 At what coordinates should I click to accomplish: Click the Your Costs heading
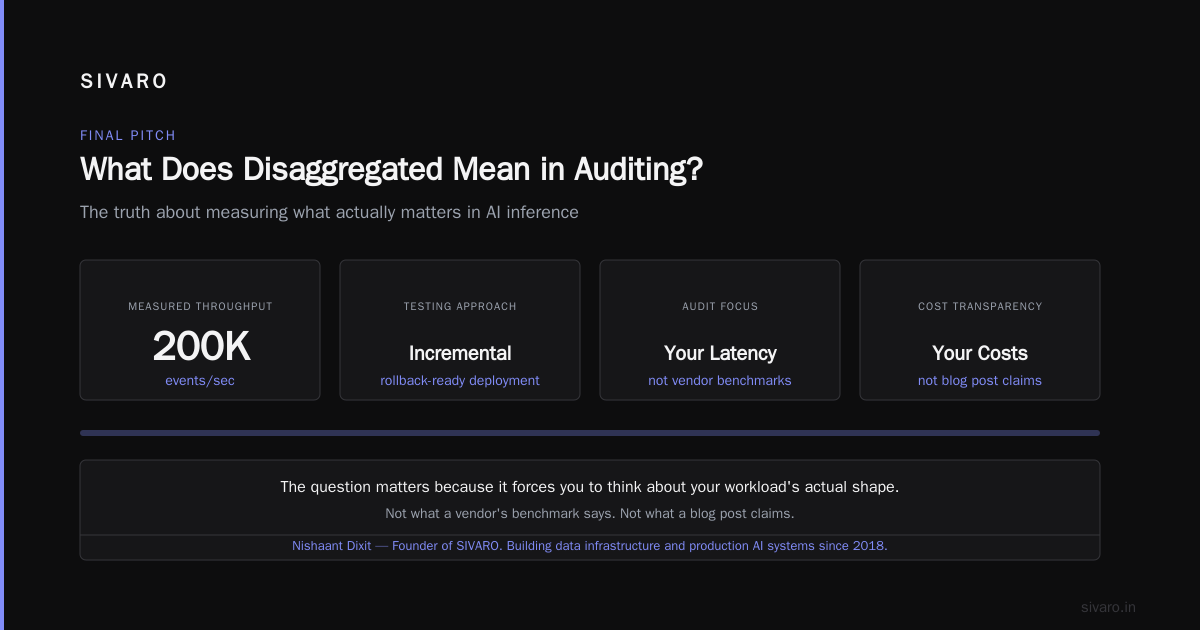(980, 353)
